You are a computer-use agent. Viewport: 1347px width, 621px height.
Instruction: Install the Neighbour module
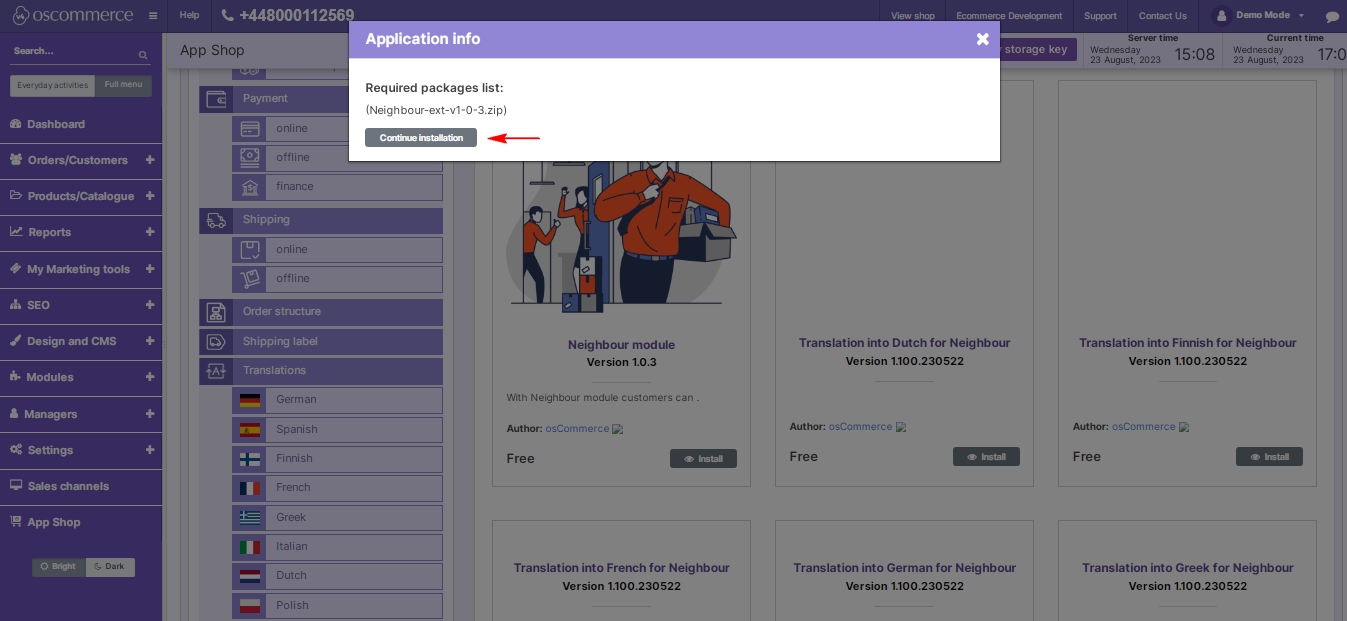coord(703,459)
